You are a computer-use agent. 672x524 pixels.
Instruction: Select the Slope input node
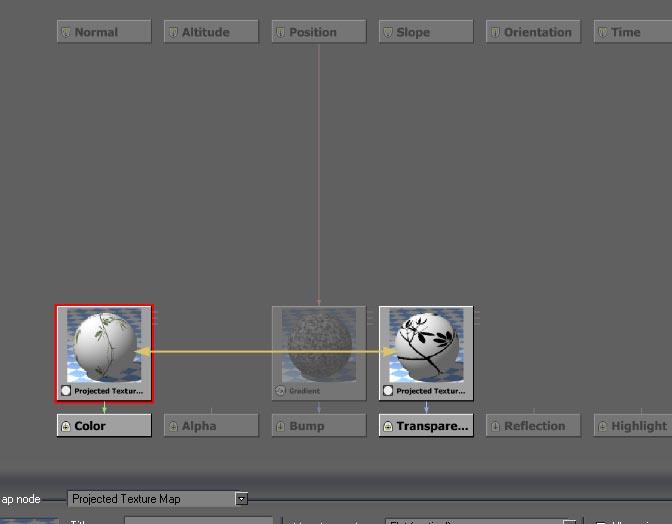[x=426, y=32]
